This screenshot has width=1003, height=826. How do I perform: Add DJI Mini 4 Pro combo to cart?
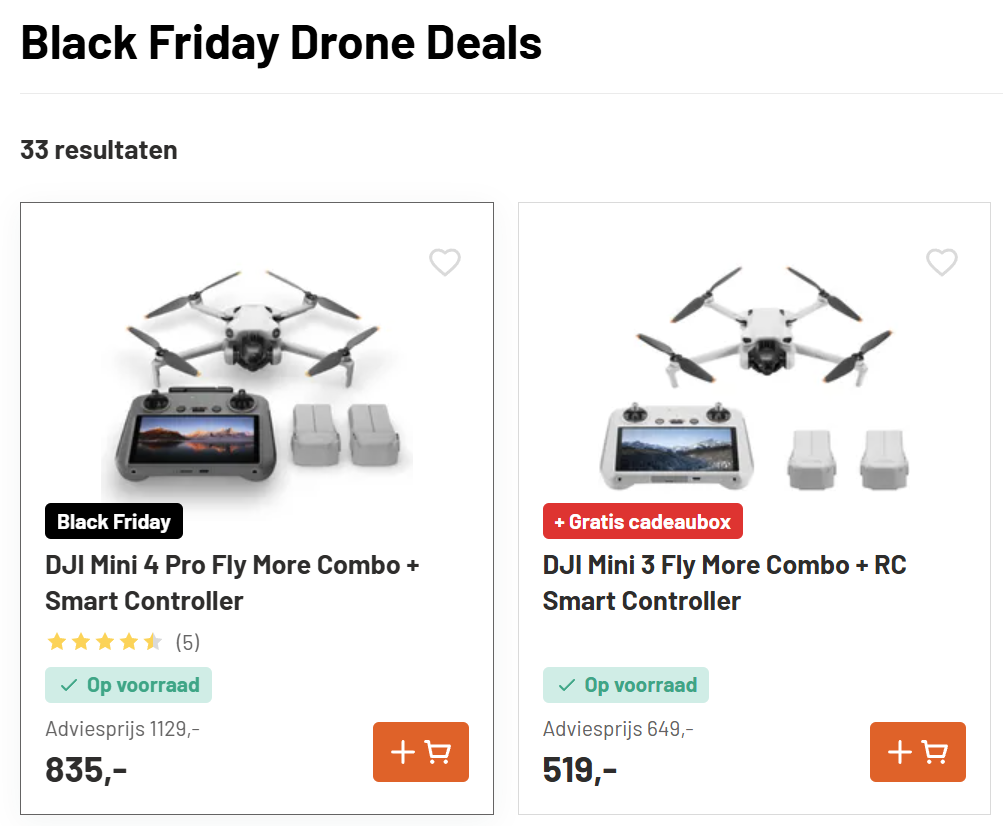(421, 752)
